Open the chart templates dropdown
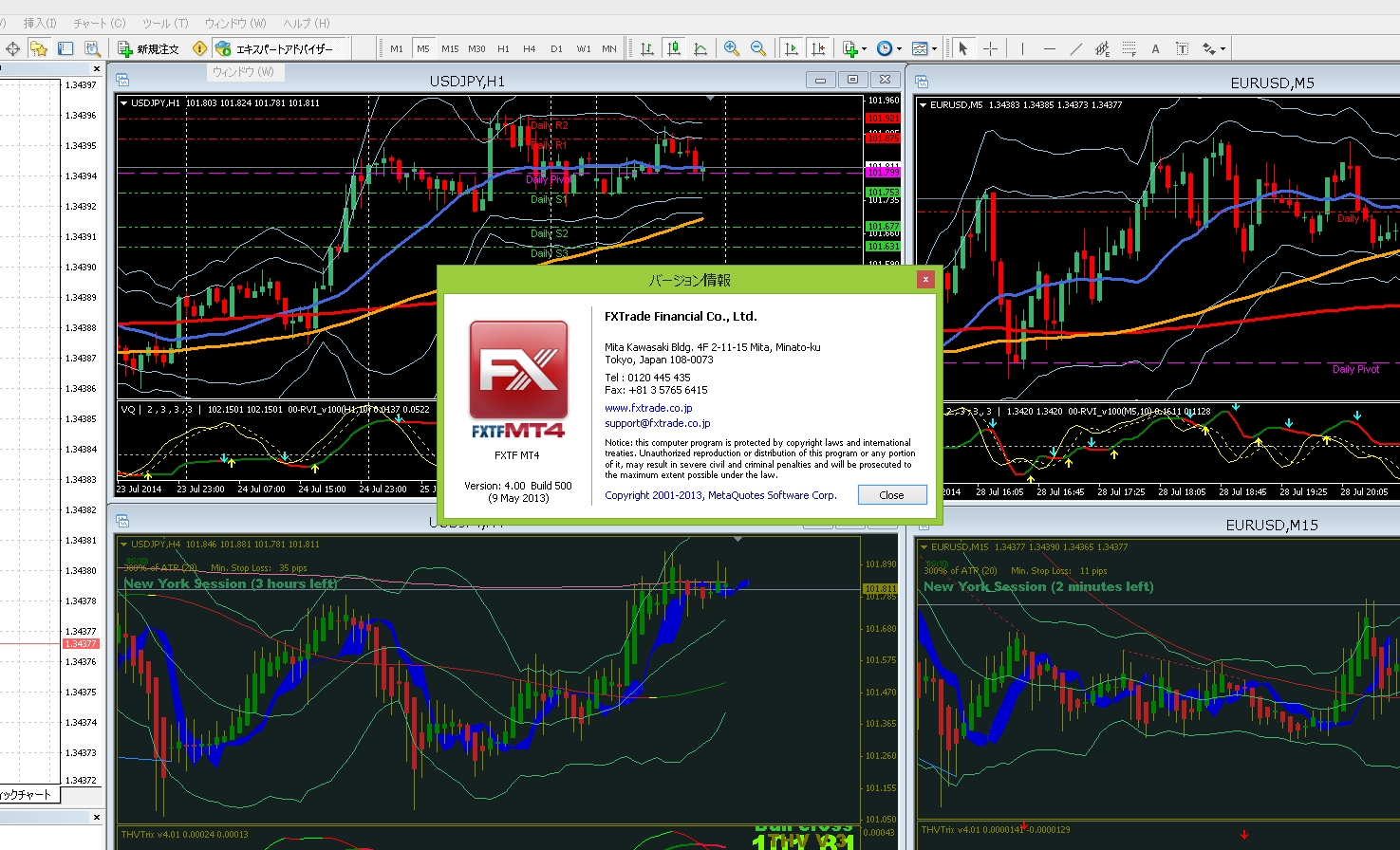This screenshot has width=1400, height=850. 924,48
